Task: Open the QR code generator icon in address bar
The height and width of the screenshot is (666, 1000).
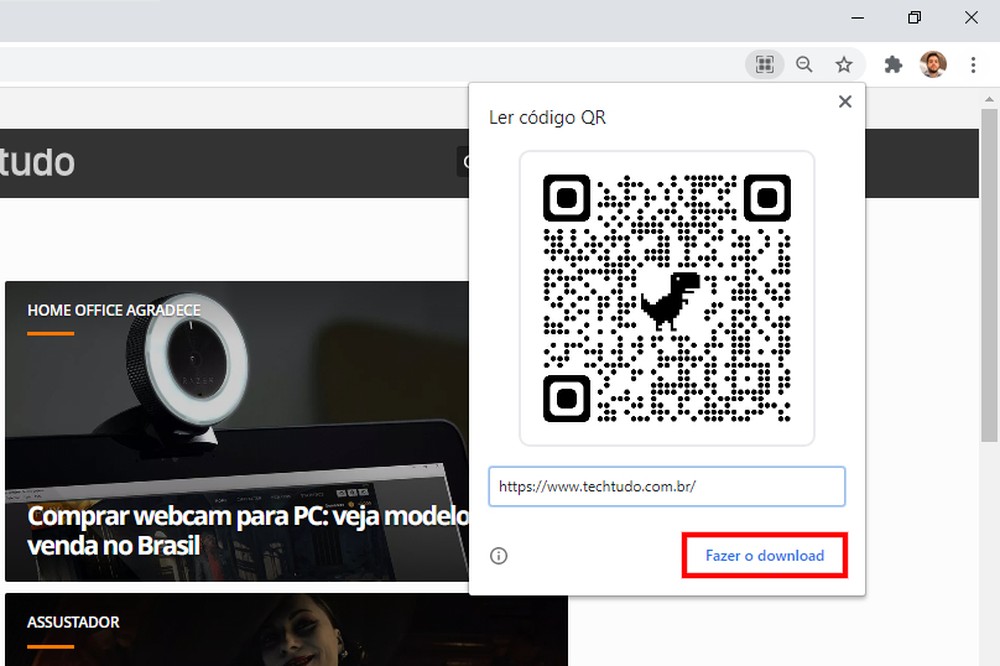Action: pyautogui.click(x=764, y=64)
